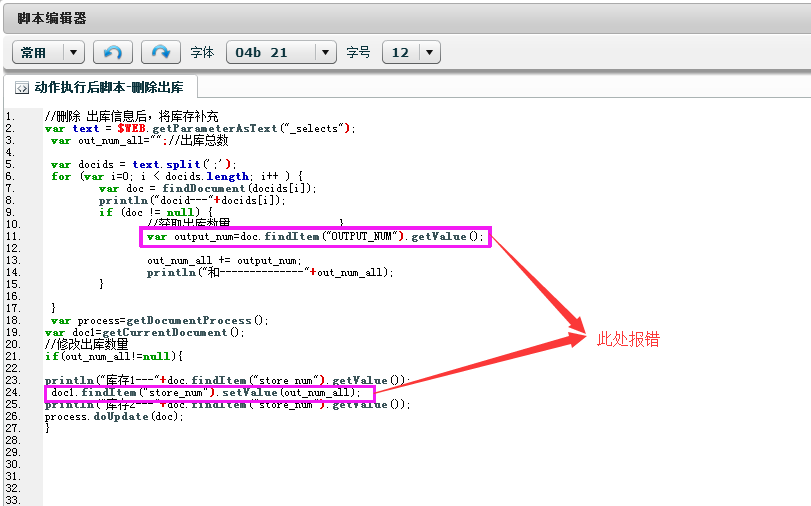Click the 脚本编辑器 title text
The image size is (811, 506).
click(52, 18)
